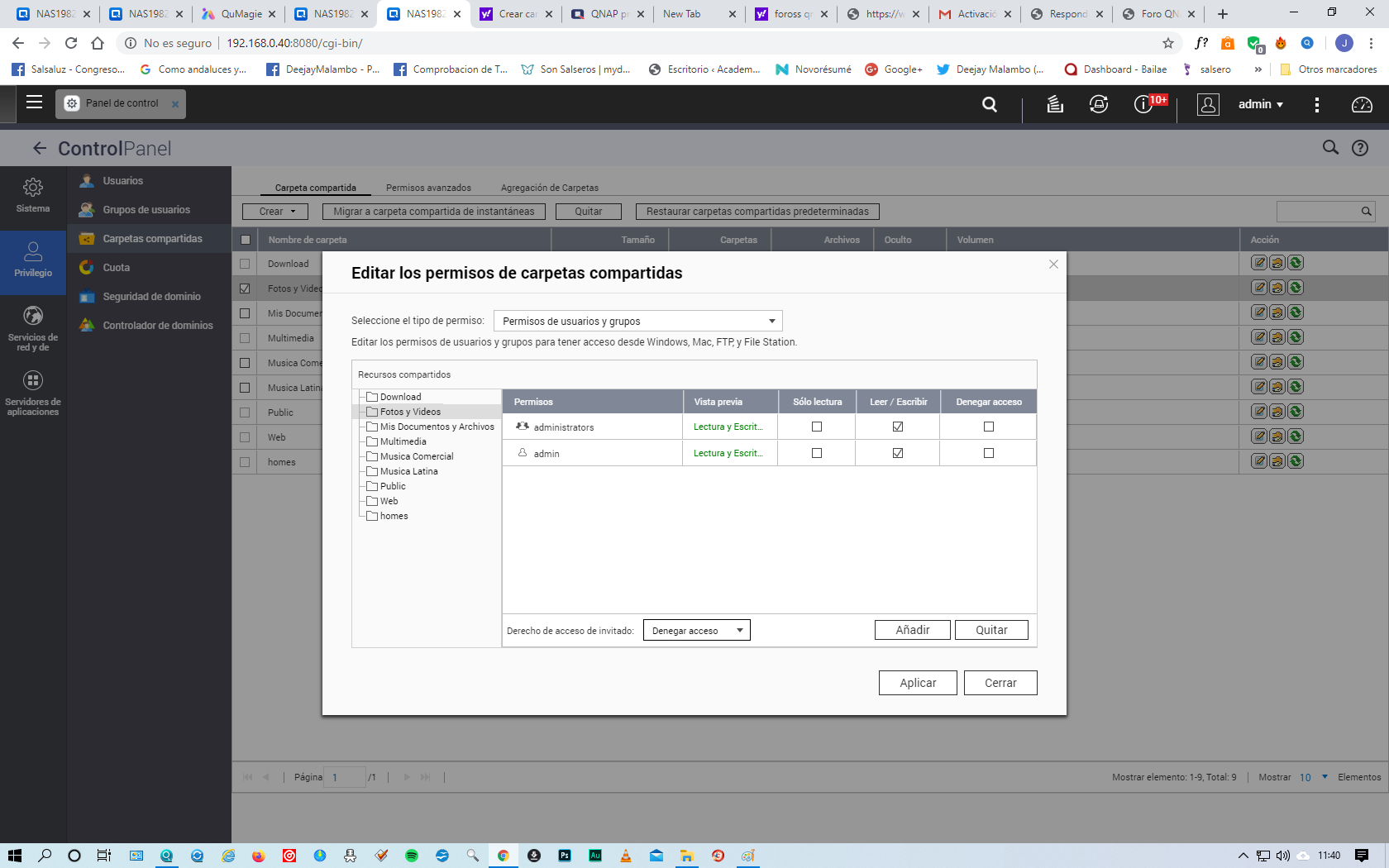Screen dimensions: 1389x868
Task: Go back with the ControlPanel arrow
Action: [39, 148]
